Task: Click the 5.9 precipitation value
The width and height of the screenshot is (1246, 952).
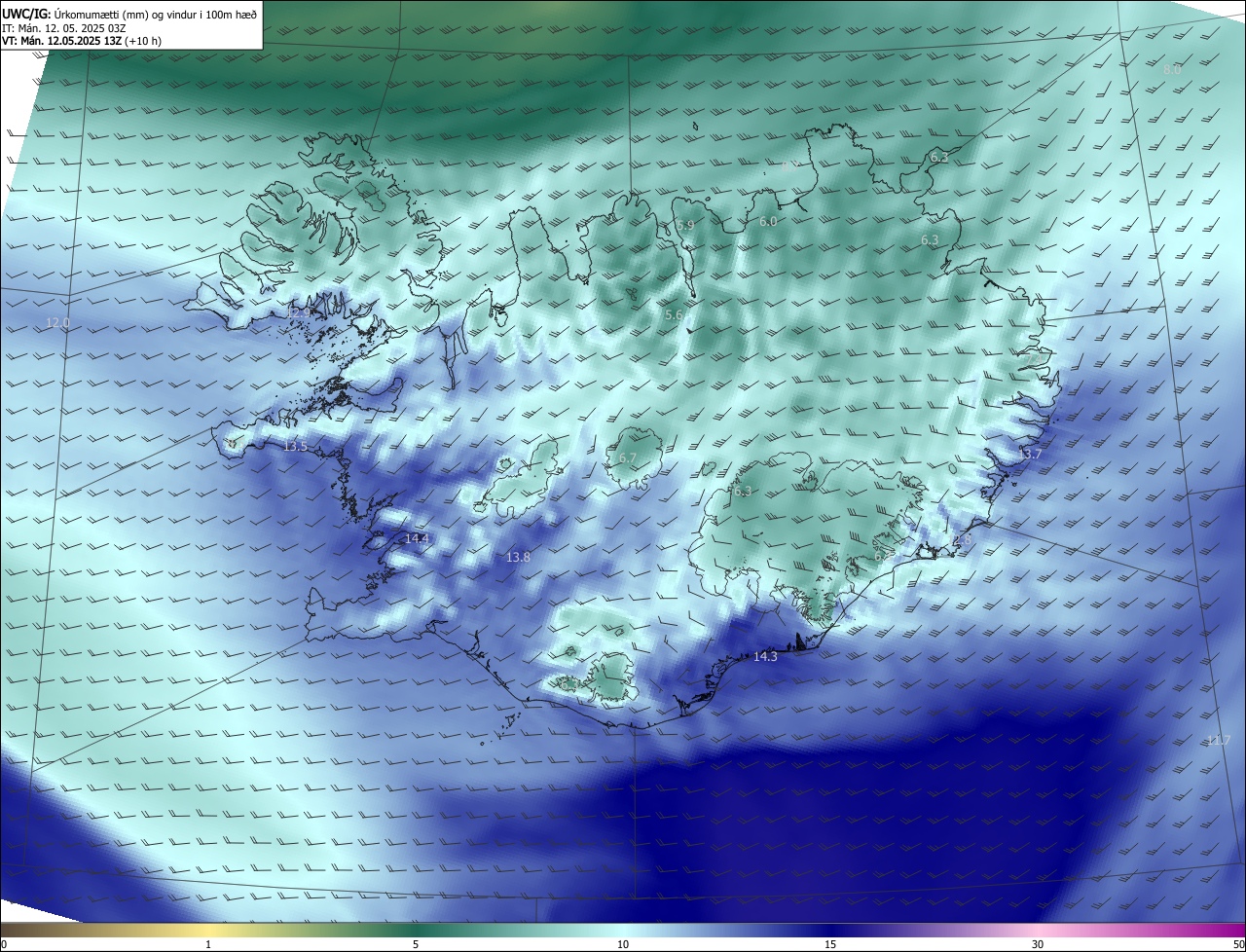Action: tap(685, 225)
